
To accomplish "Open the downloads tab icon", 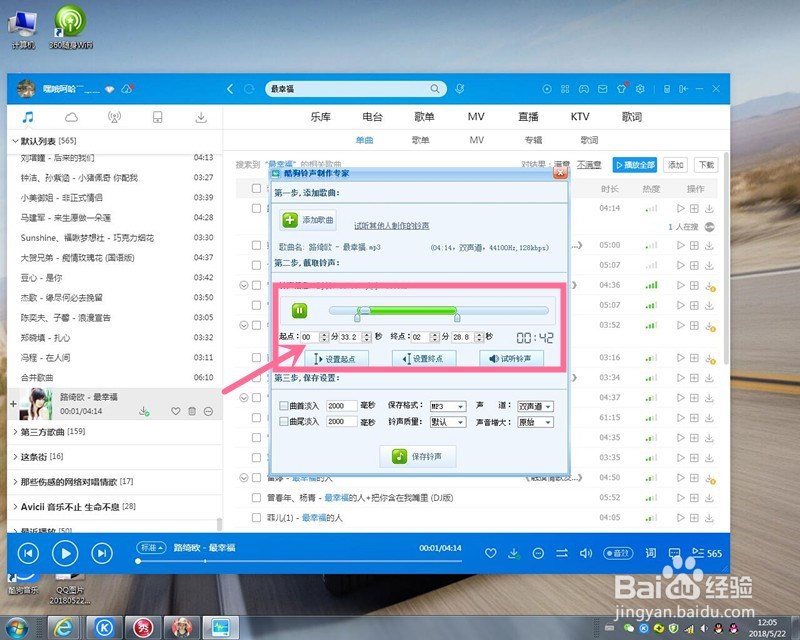I will (201, 118).
